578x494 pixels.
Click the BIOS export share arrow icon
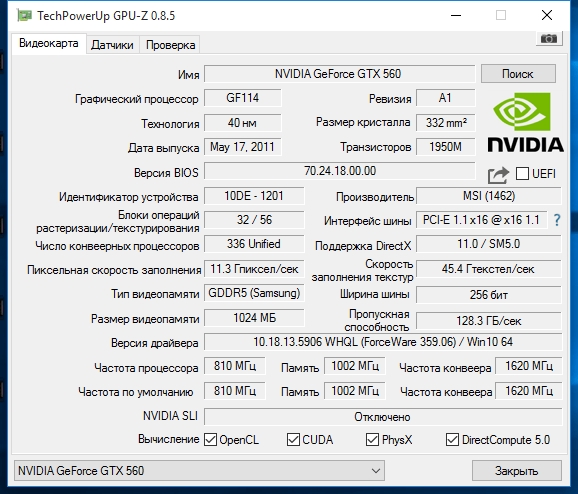coord(498,175)
